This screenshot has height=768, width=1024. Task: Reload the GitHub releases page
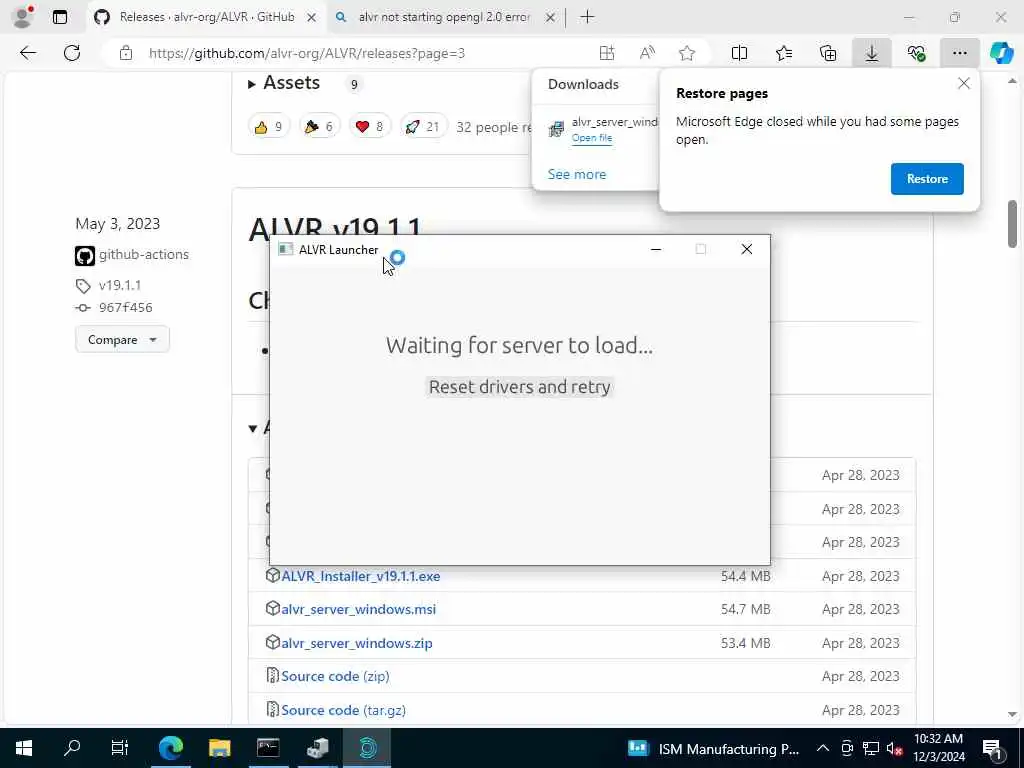[x=72, y=53]
